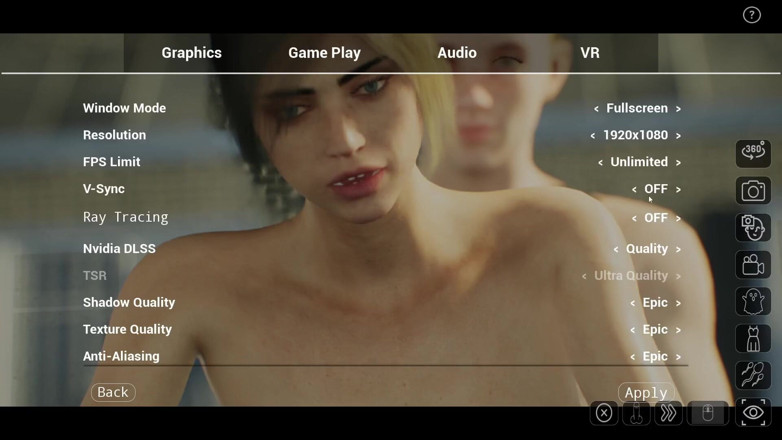Open the Audio tab
Viewport: 782px width, 440px height.
point(457,53)
